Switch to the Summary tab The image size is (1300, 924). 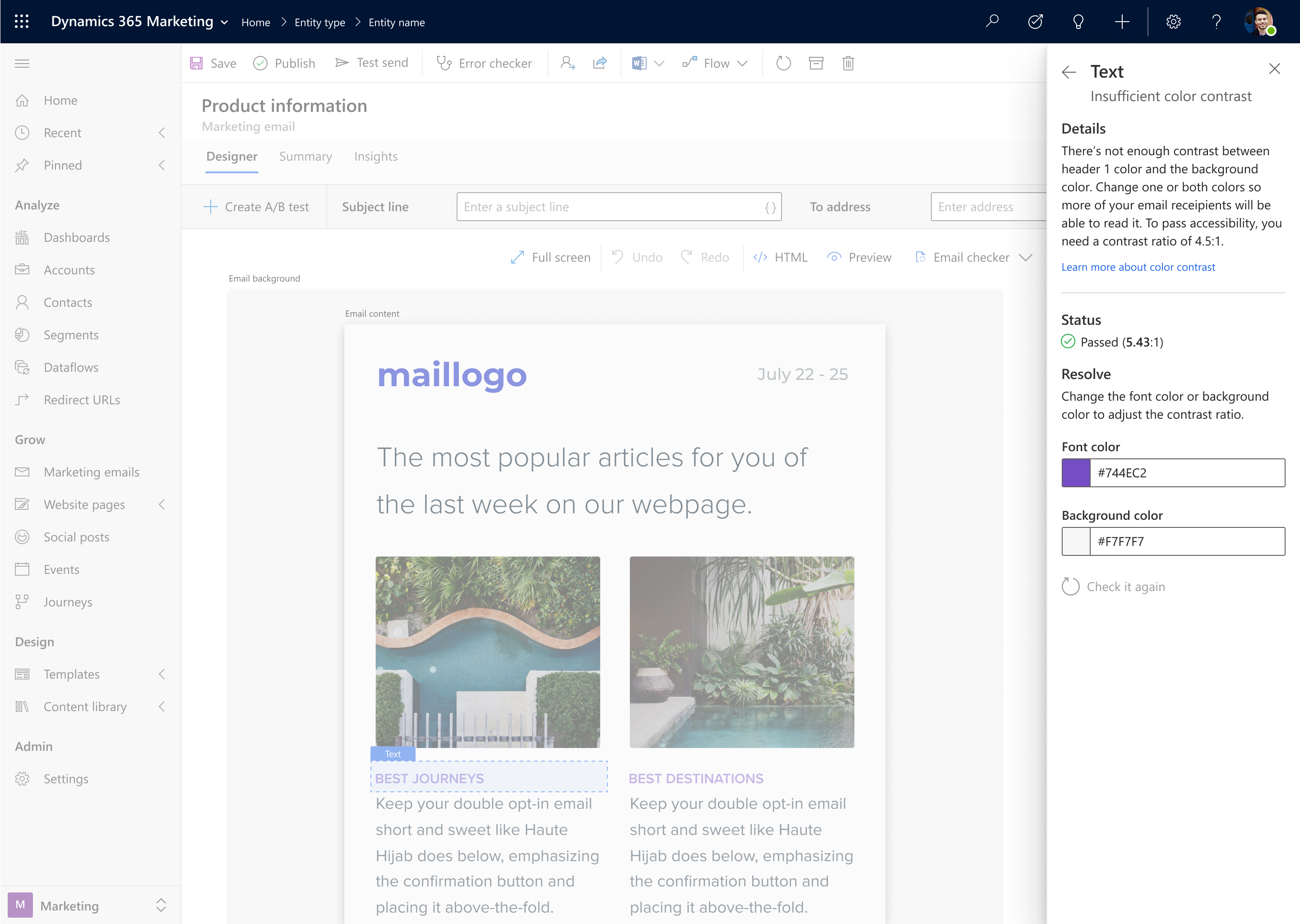click(305, 156)
